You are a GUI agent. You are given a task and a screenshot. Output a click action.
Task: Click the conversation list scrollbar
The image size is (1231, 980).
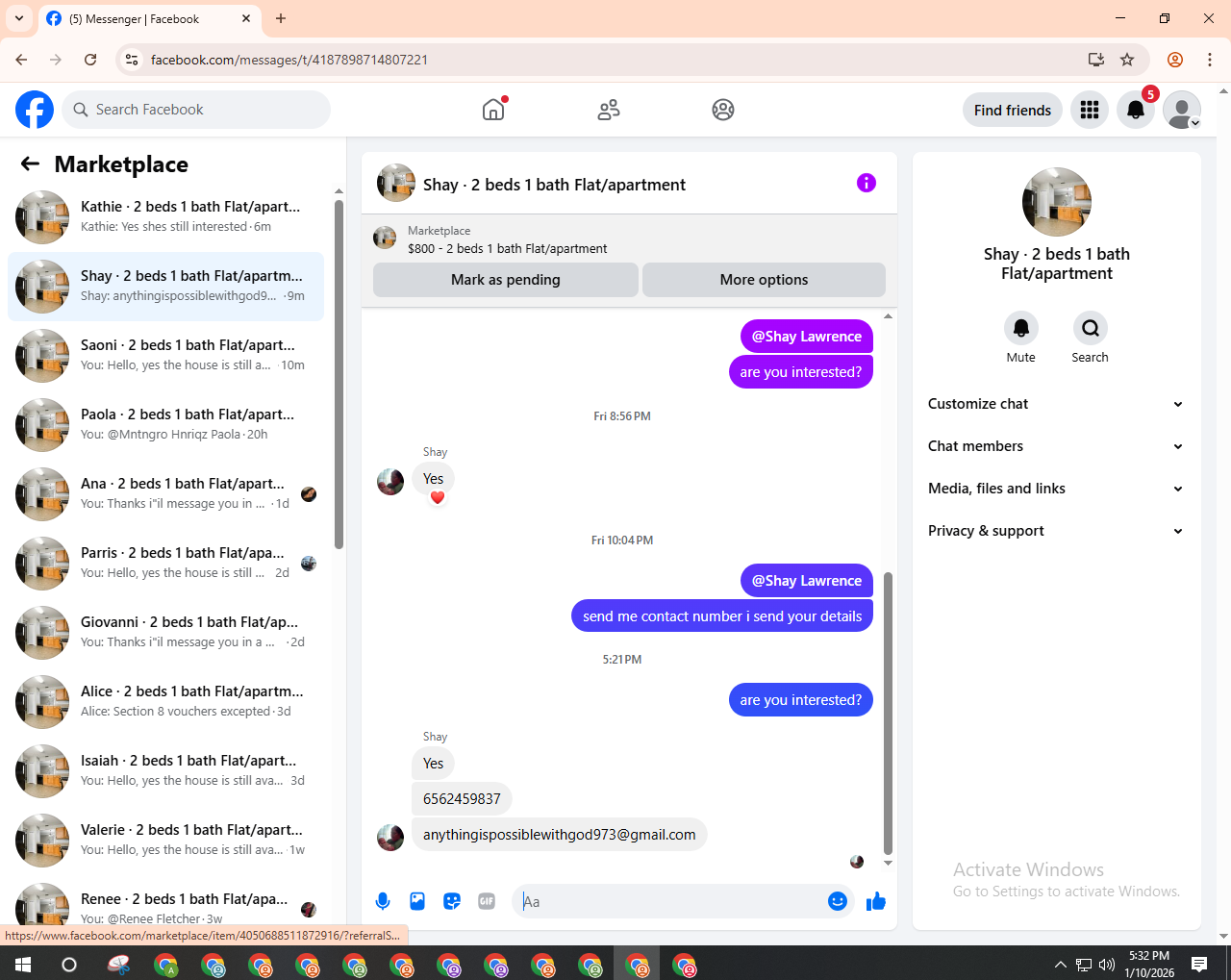pyautogui.click(x=339, y=374)
